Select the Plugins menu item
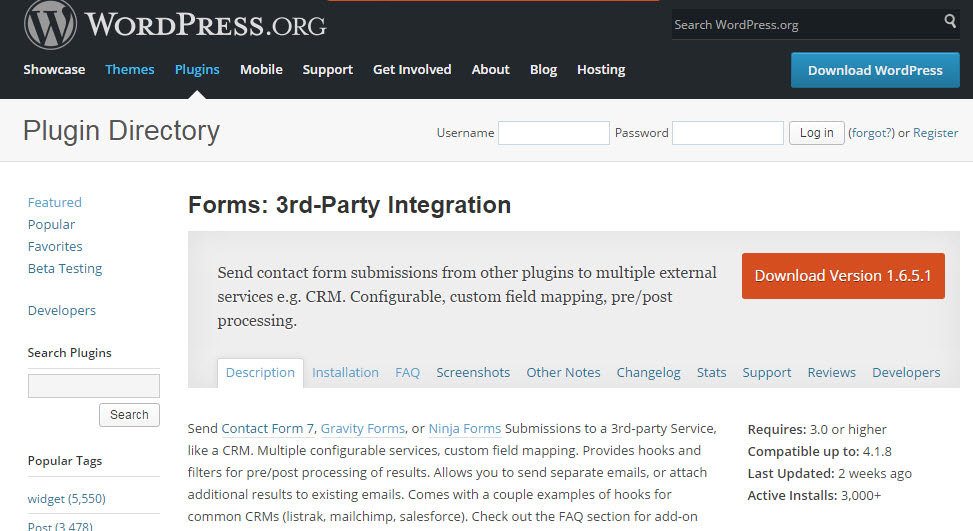The image size is (973, 531). click(197, 69)
